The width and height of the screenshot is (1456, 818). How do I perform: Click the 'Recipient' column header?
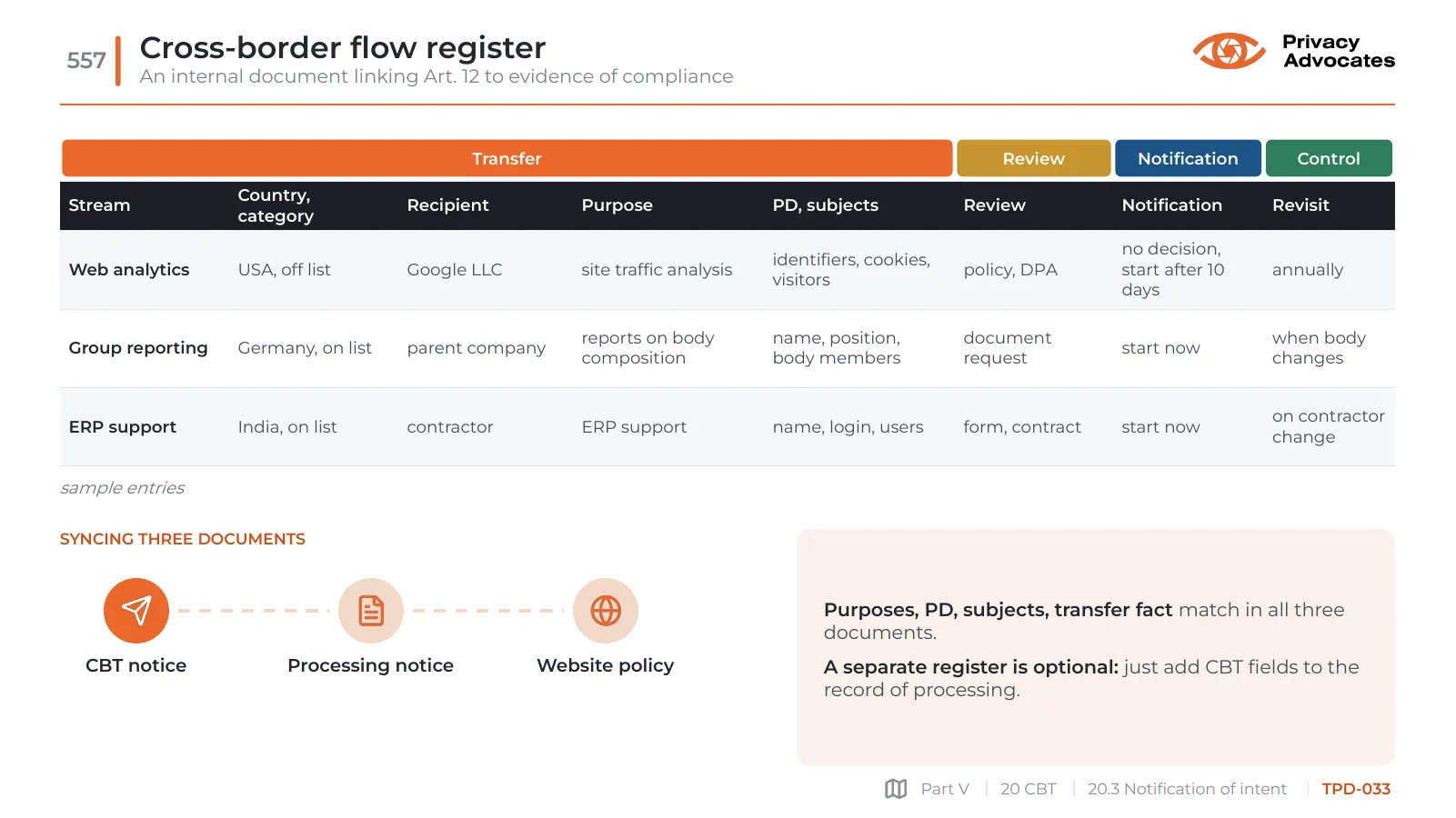447,205
